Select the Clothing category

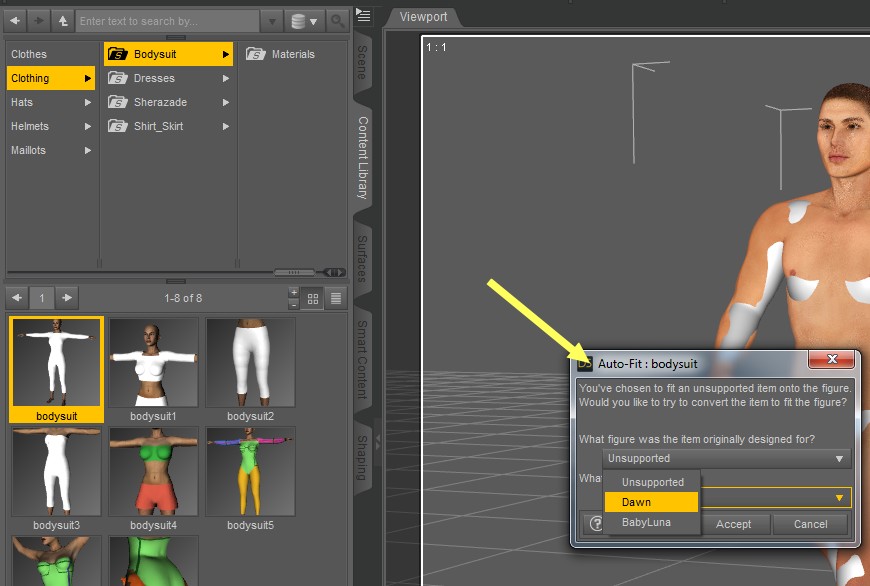pos(50,78)
